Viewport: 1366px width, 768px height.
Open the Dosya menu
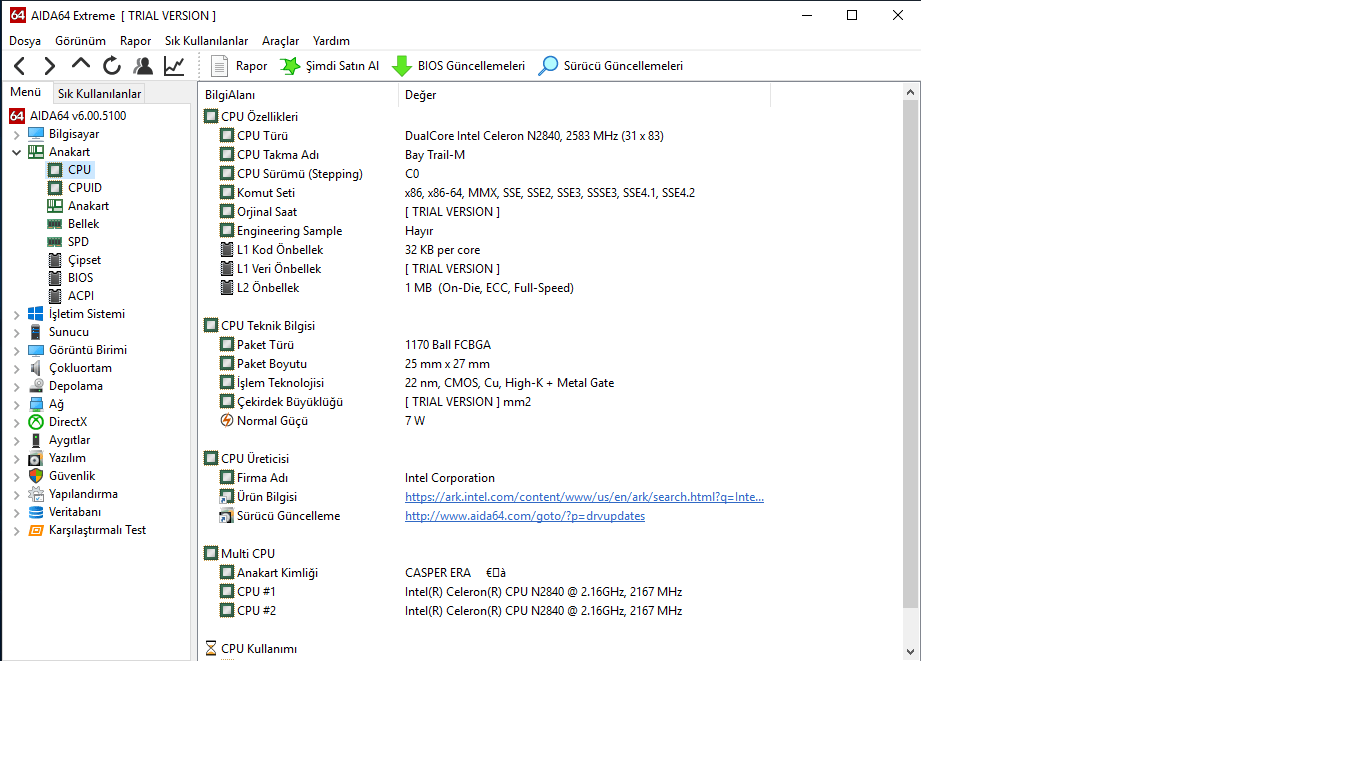25,41
